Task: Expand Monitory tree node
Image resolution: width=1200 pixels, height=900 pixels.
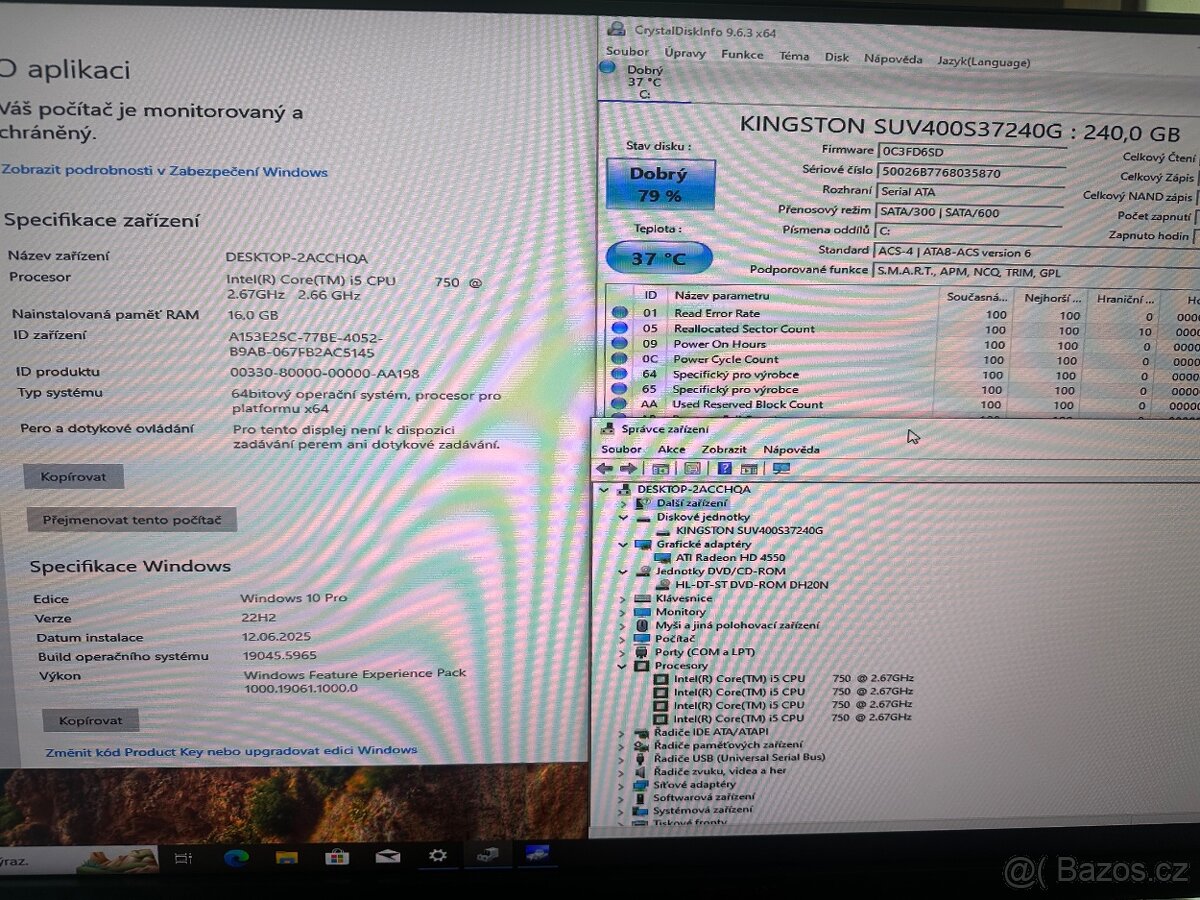Action: (622, 612)
